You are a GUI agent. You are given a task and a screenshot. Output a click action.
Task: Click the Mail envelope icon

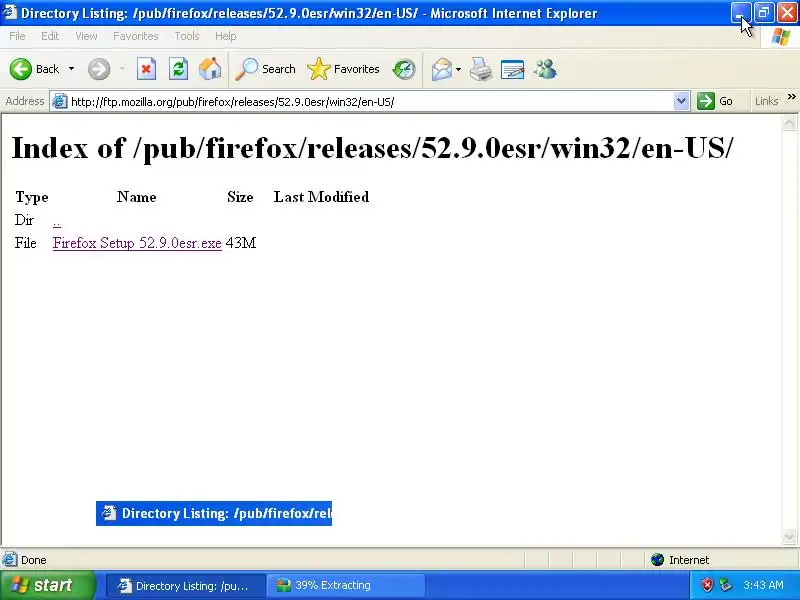(x=442, y=69)
